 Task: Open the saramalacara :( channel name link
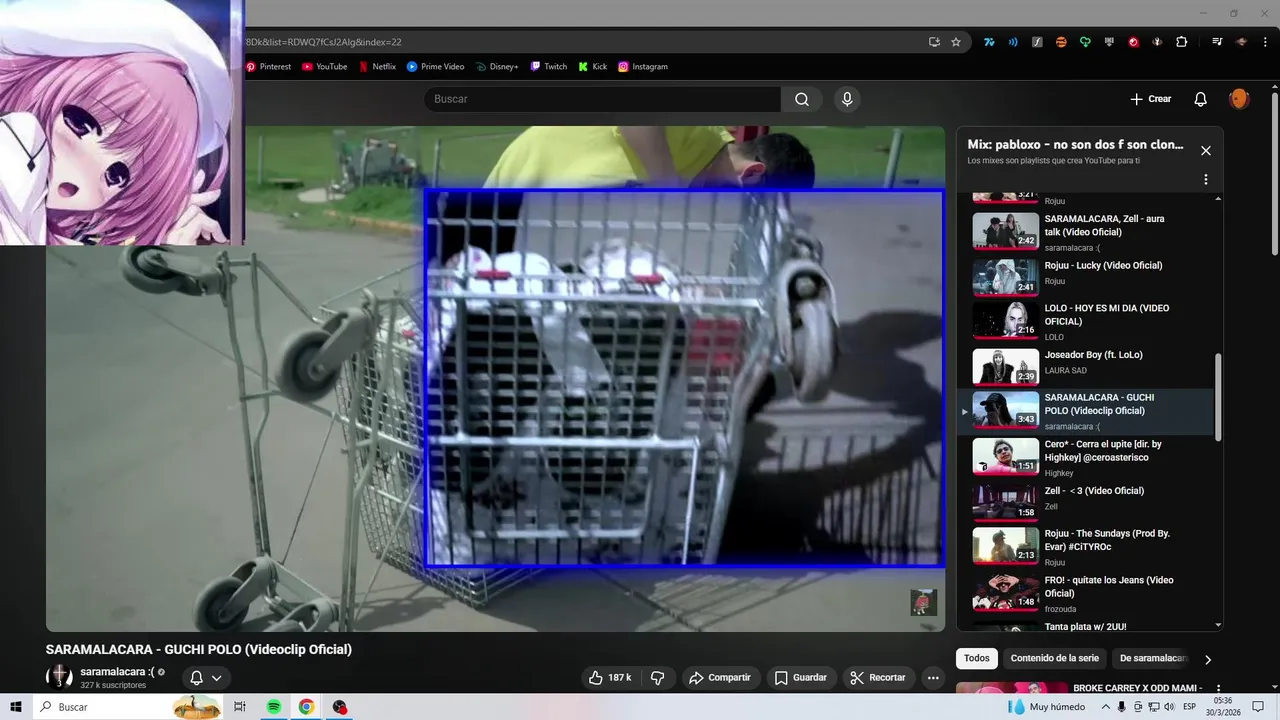pos(117,672)
